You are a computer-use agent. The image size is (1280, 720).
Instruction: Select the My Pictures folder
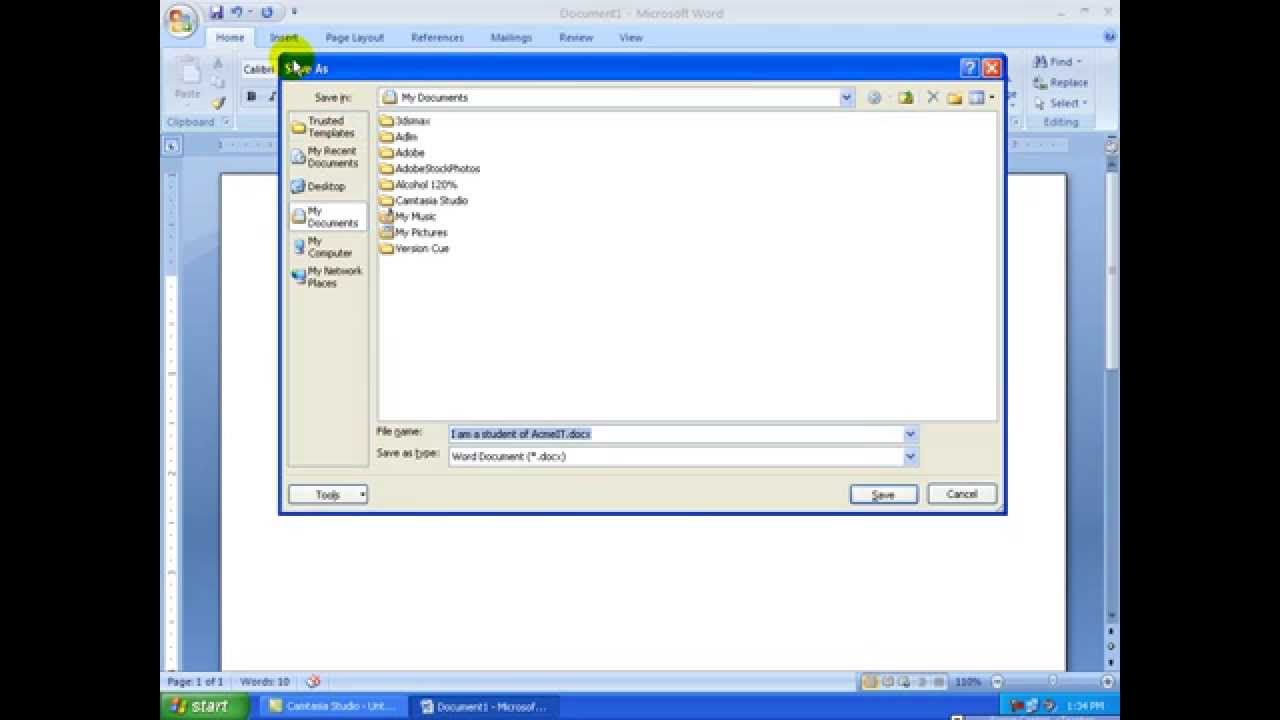(x=414, y=232)
